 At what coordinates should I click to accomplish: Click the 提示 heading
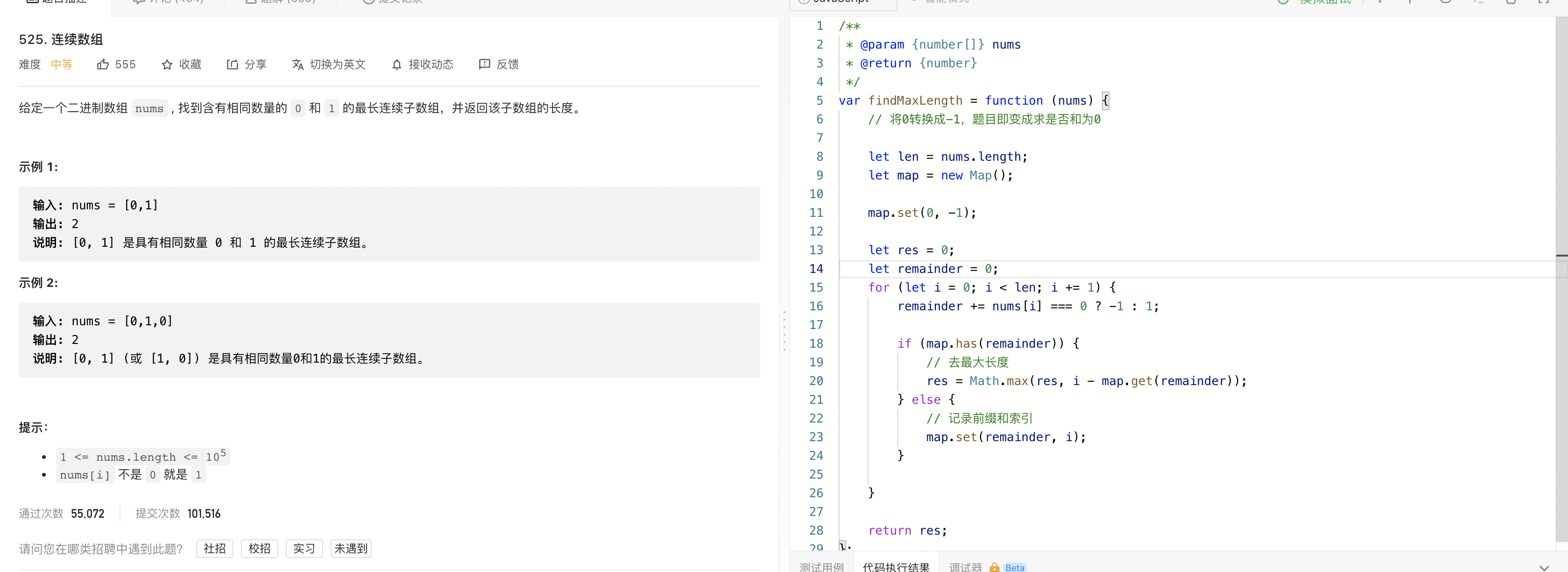[34, 428]
